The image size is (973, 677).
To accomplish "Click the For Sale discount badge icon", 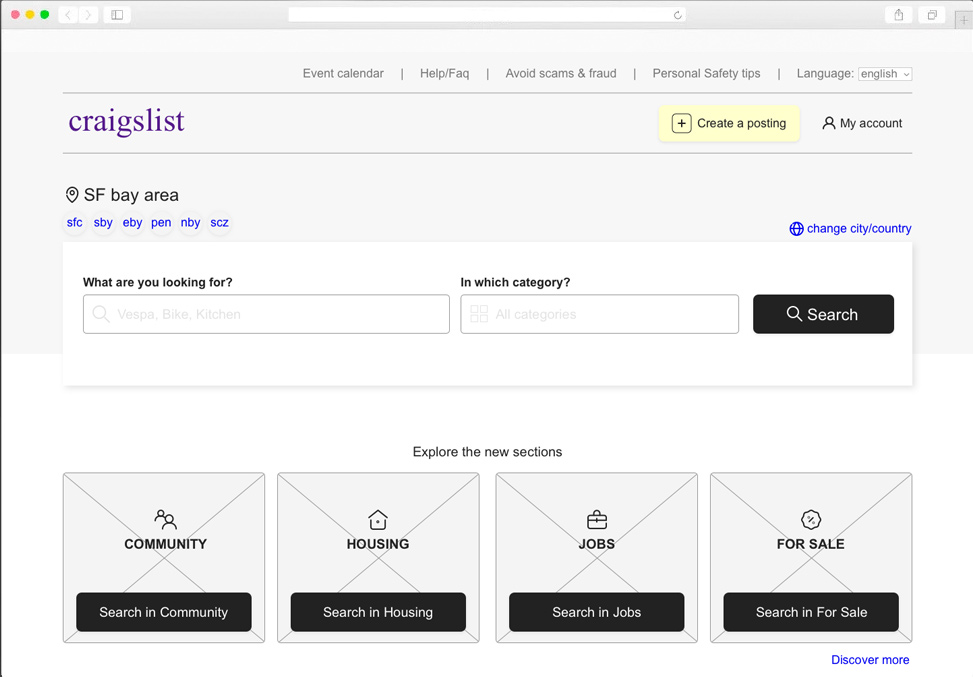I will [x=811, y=519].
